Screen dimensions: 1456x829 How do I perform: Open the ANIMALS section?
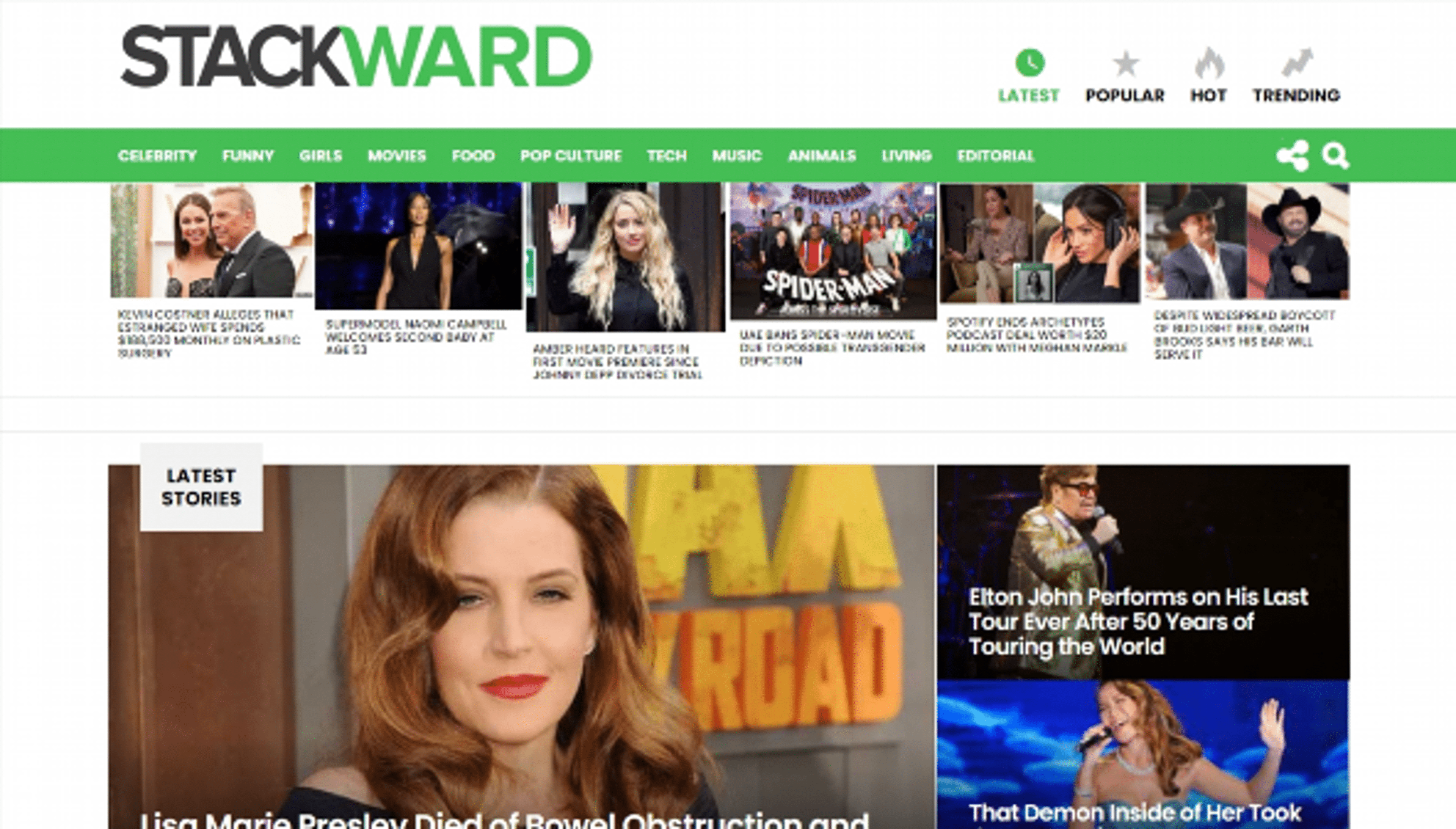[x=821, y=155]
